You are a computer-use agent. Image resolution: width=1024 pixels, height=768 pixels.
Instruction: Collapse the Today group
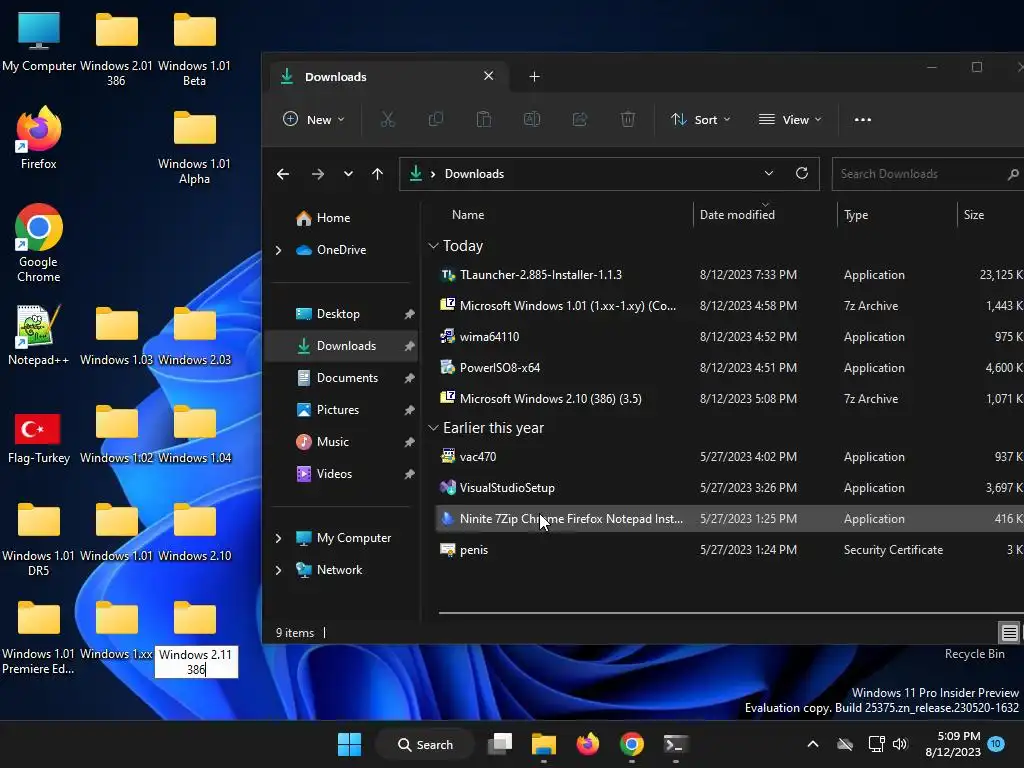pyautogui.click(x=433, y=246)
